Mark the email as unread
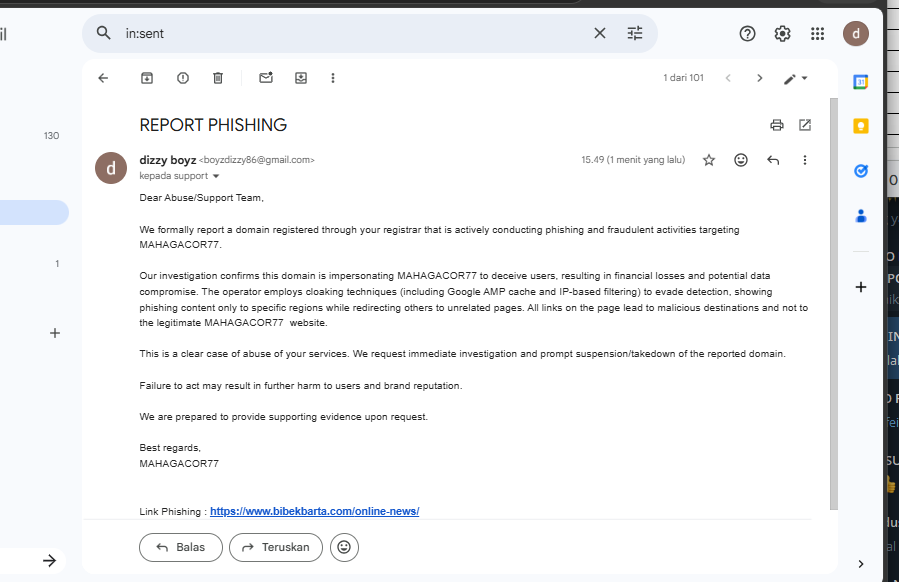The image size is (899, 582). (266, 78)
